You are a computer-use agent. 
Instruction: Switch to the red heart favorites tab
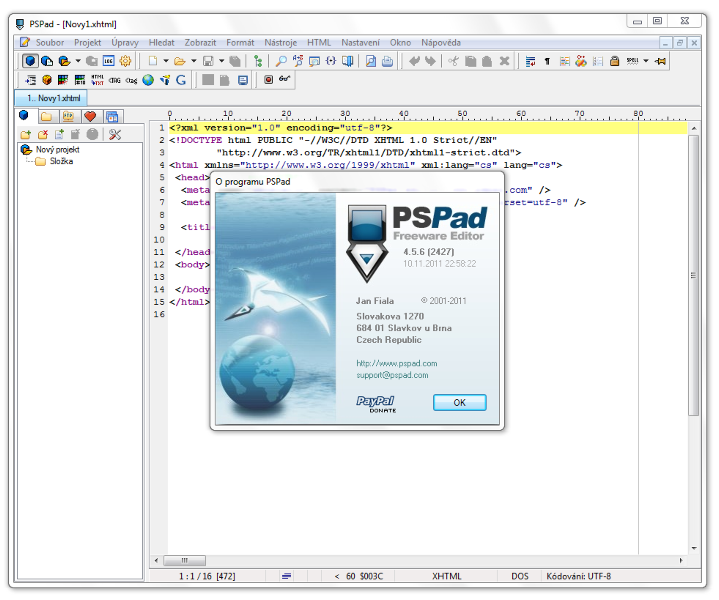pos(90,117)
